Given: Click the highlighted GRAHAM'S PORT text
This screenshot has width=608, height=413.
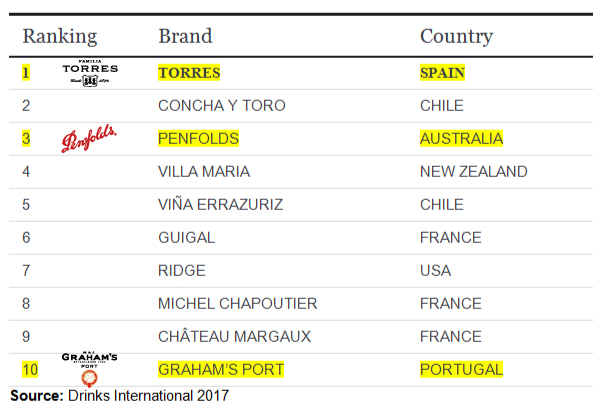Looking at the screenshot, I should [x=221, y=369].
